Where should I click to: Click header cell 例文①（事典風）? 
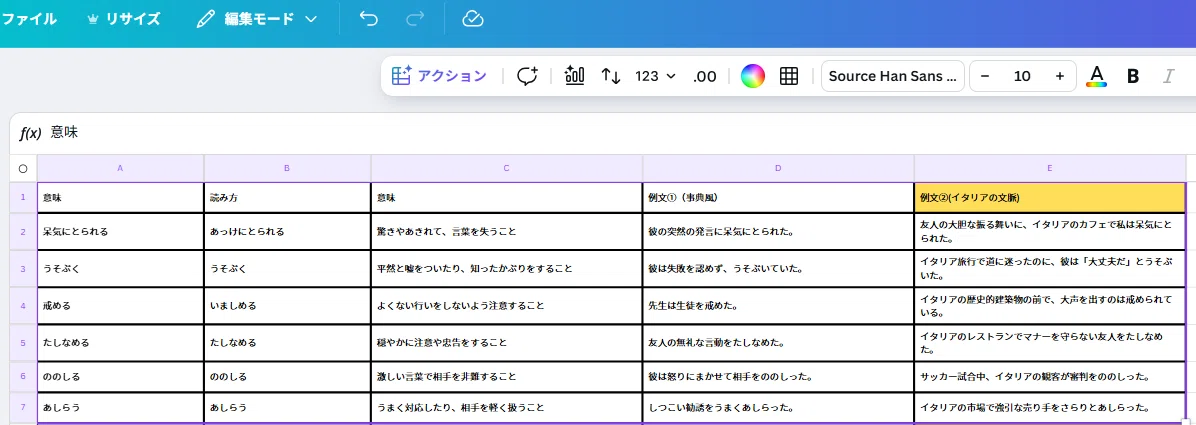778,198
